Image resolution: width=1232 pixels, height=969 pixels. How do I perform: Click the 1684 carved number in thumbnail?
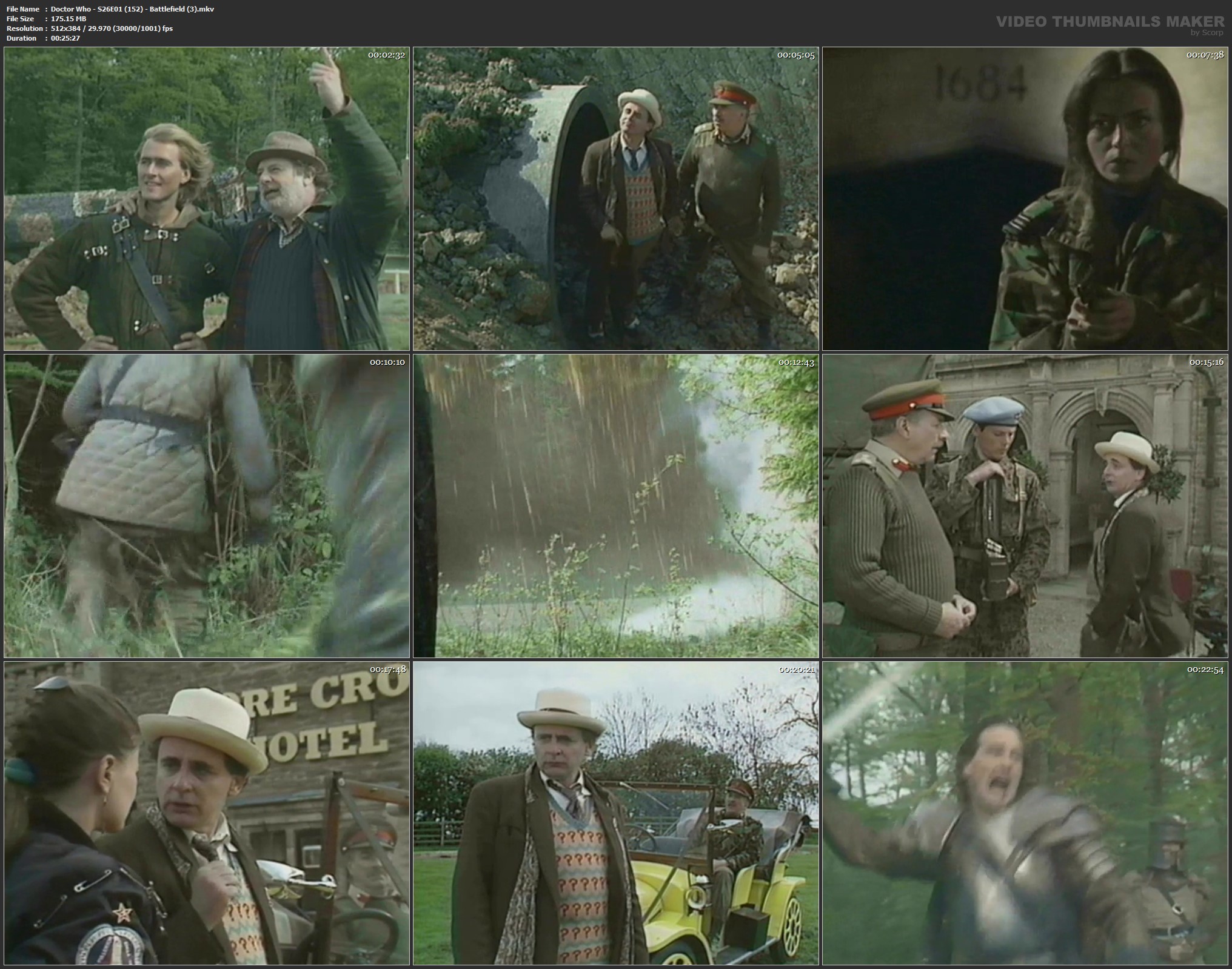coord(980,83)
